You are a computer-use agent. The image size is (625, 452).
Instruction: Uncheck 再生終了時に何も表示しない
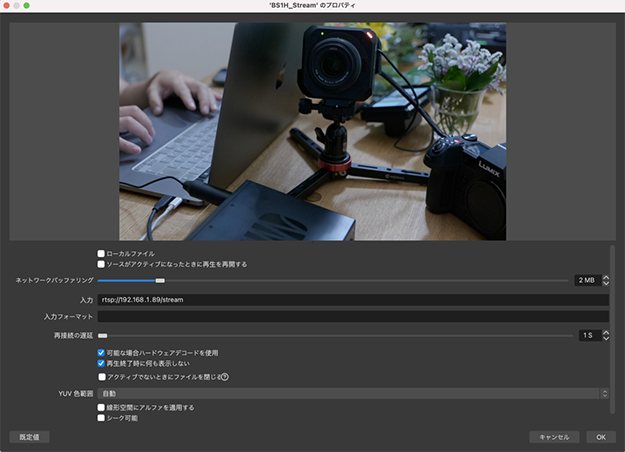(101, 364)
